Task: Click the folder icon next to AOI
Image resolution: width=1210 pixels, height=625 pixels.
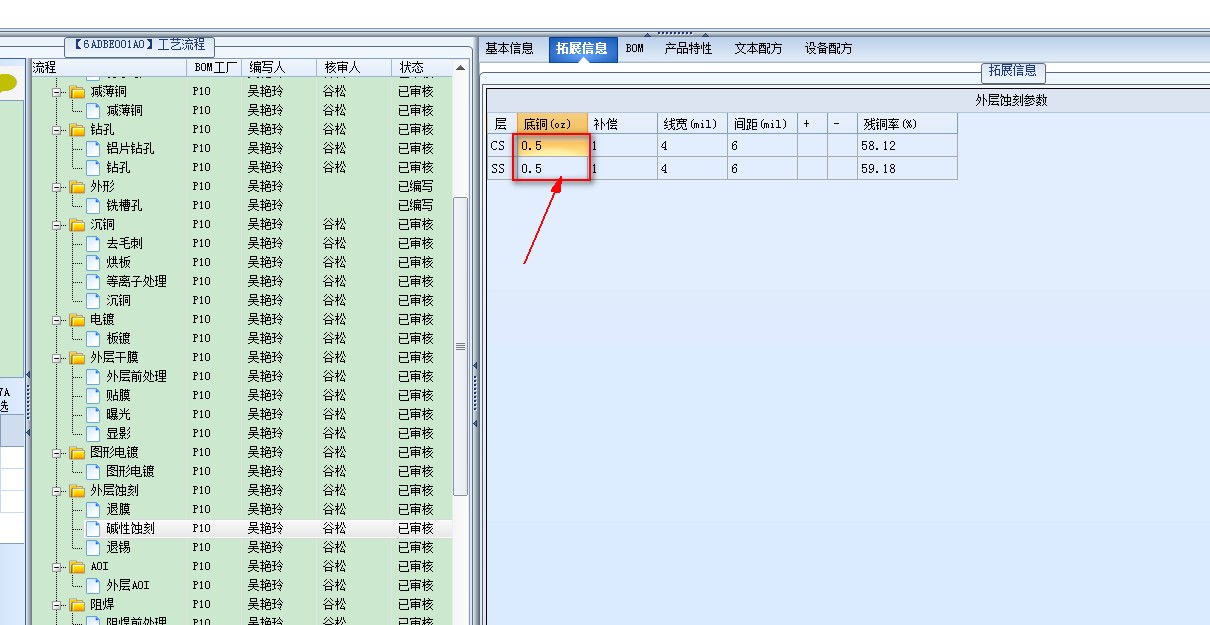Action: coord(78,566)
